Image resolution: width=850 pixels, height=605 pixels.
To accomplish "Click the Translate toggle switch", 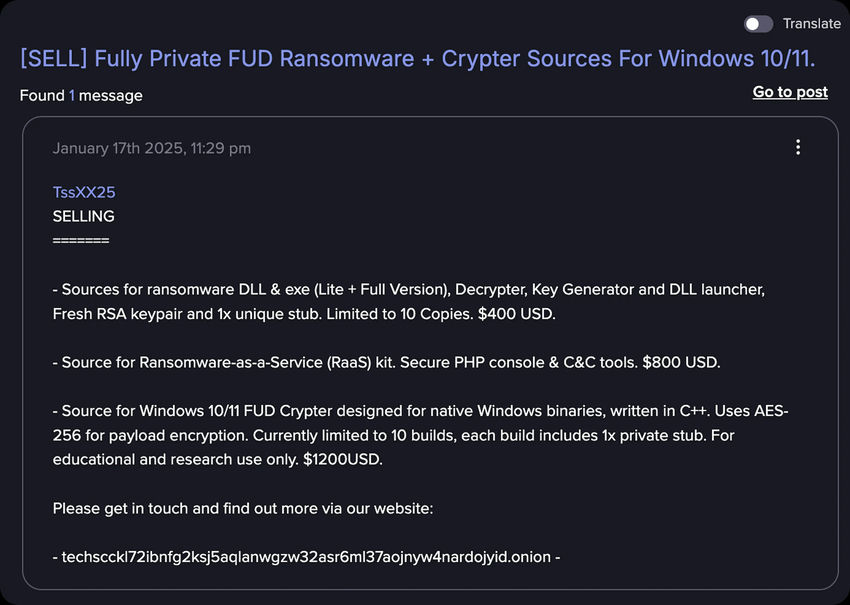I will [x=758, y=23].
